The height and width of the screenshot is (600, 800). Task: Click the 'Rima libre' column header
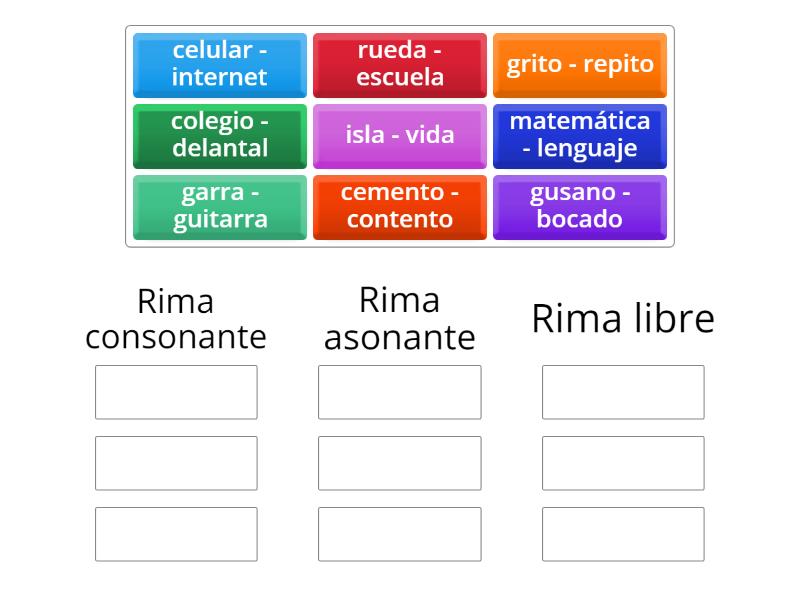click(622, 319)
